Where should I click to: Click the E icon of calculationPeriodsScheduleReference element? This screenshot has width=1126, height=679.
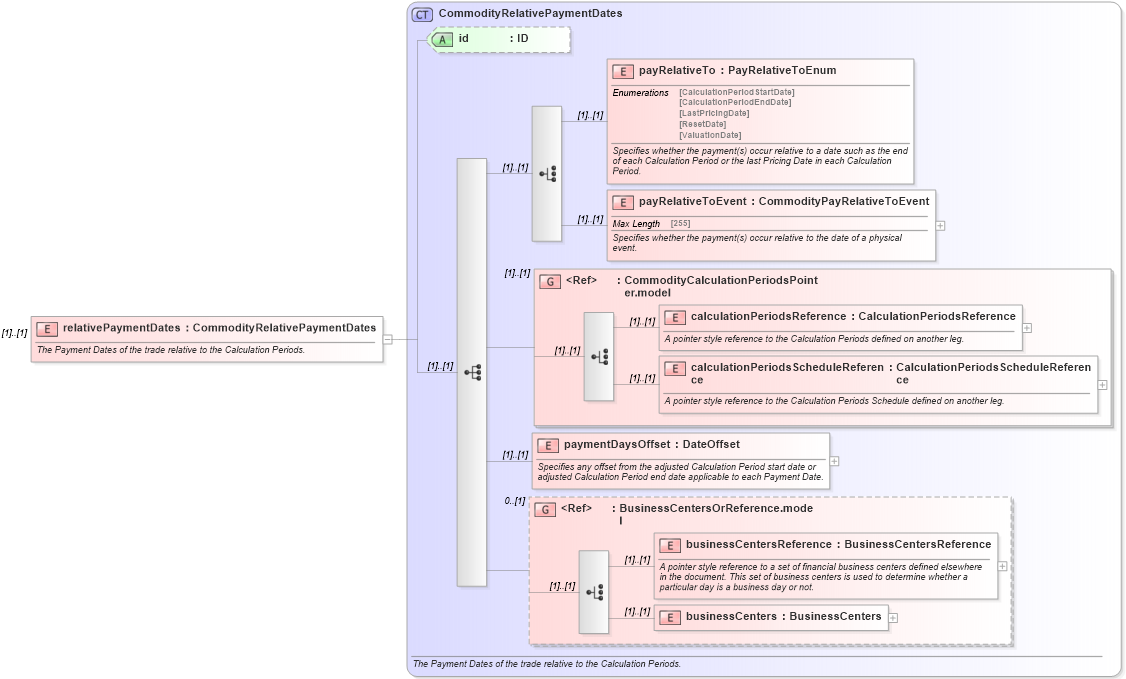click(675, 368)
